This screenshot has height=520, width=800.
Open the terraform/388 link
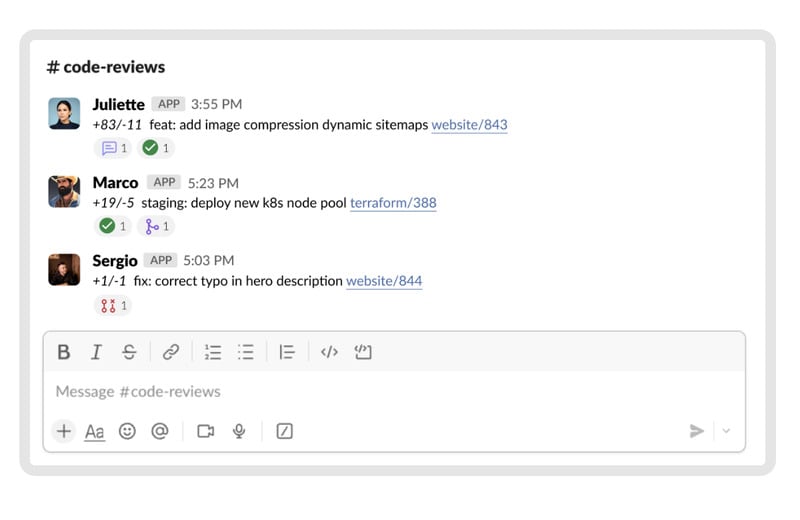[393, 203]
